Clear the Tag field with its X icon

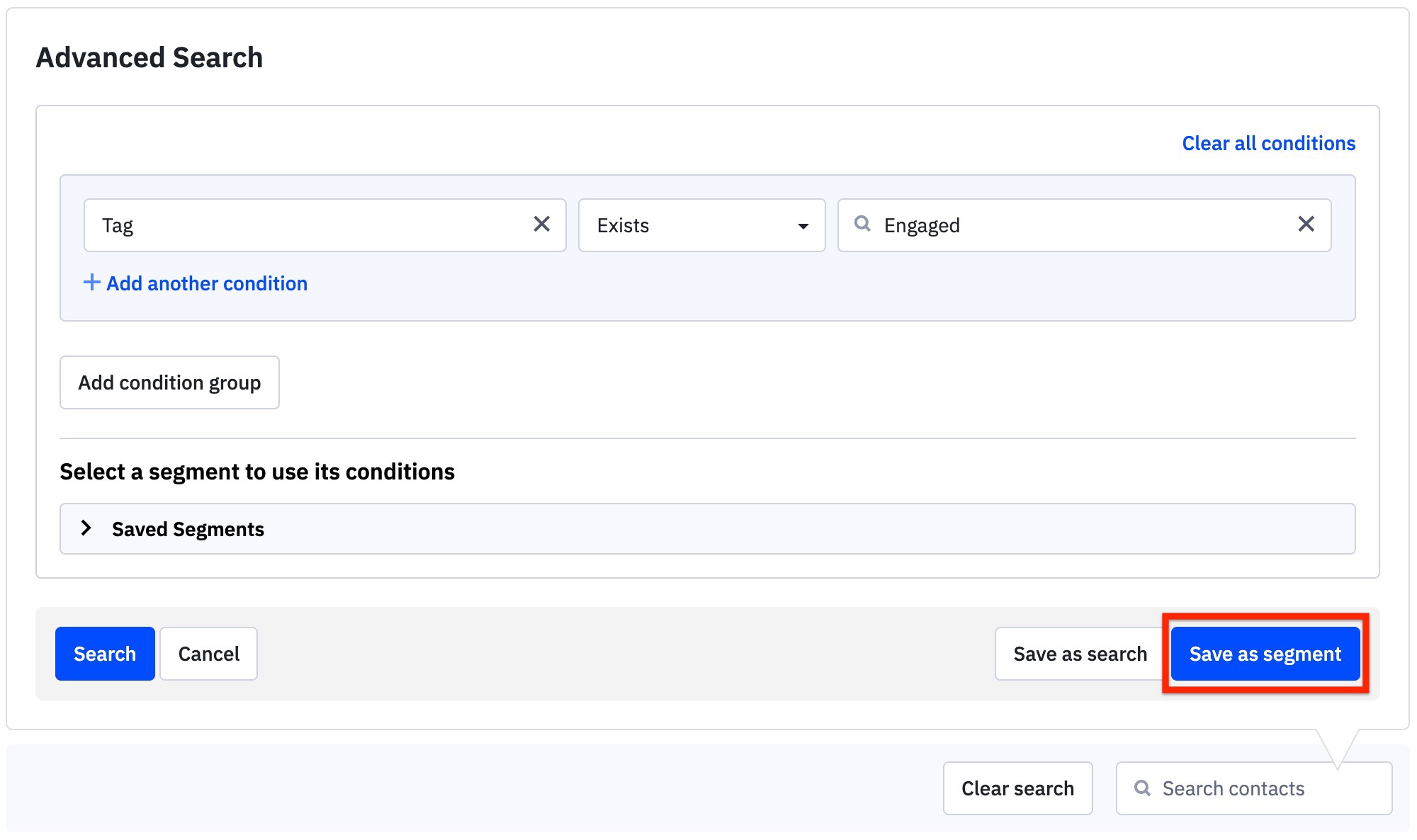[x=542, y=225]
